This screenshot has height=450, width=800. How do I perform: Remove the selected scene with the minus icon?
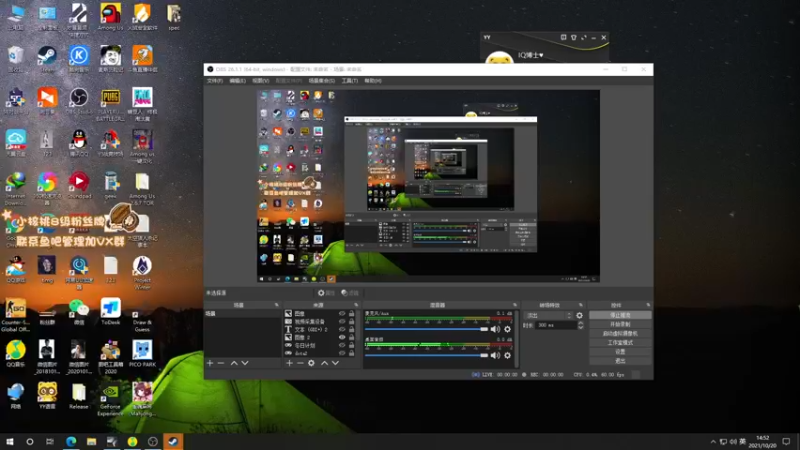click(221, 363)
